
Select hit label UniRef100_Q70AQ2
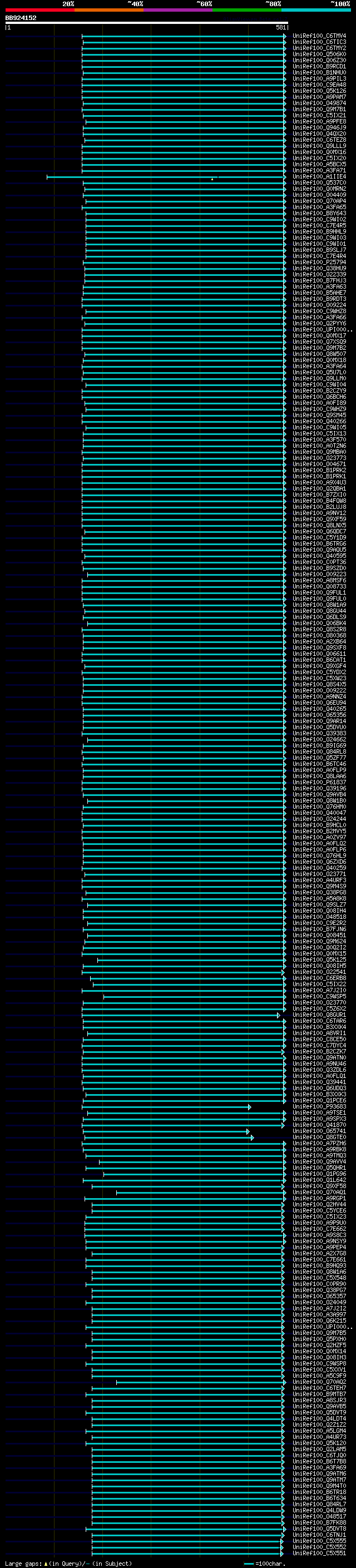coord(319,1382)
